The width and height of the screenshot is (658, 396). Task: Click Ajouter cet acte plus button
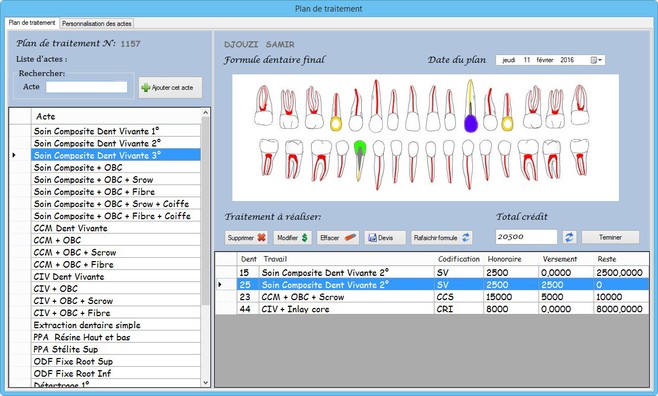pos(170,88)
